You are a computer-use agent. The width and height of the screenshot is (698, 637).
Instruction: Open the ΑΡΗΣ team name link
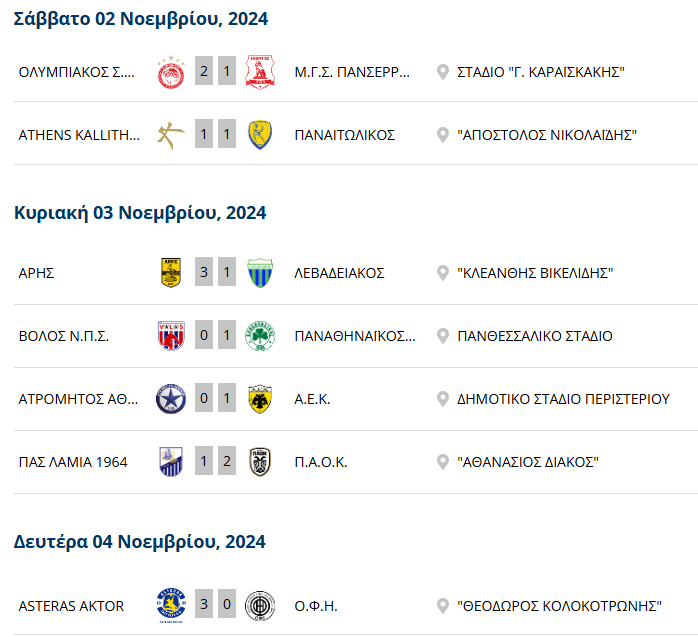[36, 273]
